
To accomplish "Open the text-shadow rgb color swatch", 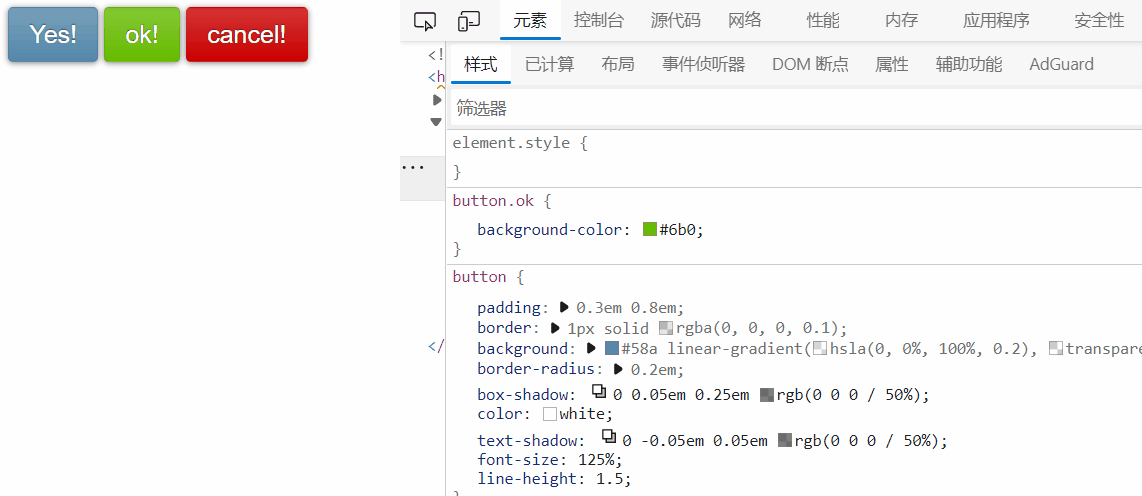I will (784, 440).
